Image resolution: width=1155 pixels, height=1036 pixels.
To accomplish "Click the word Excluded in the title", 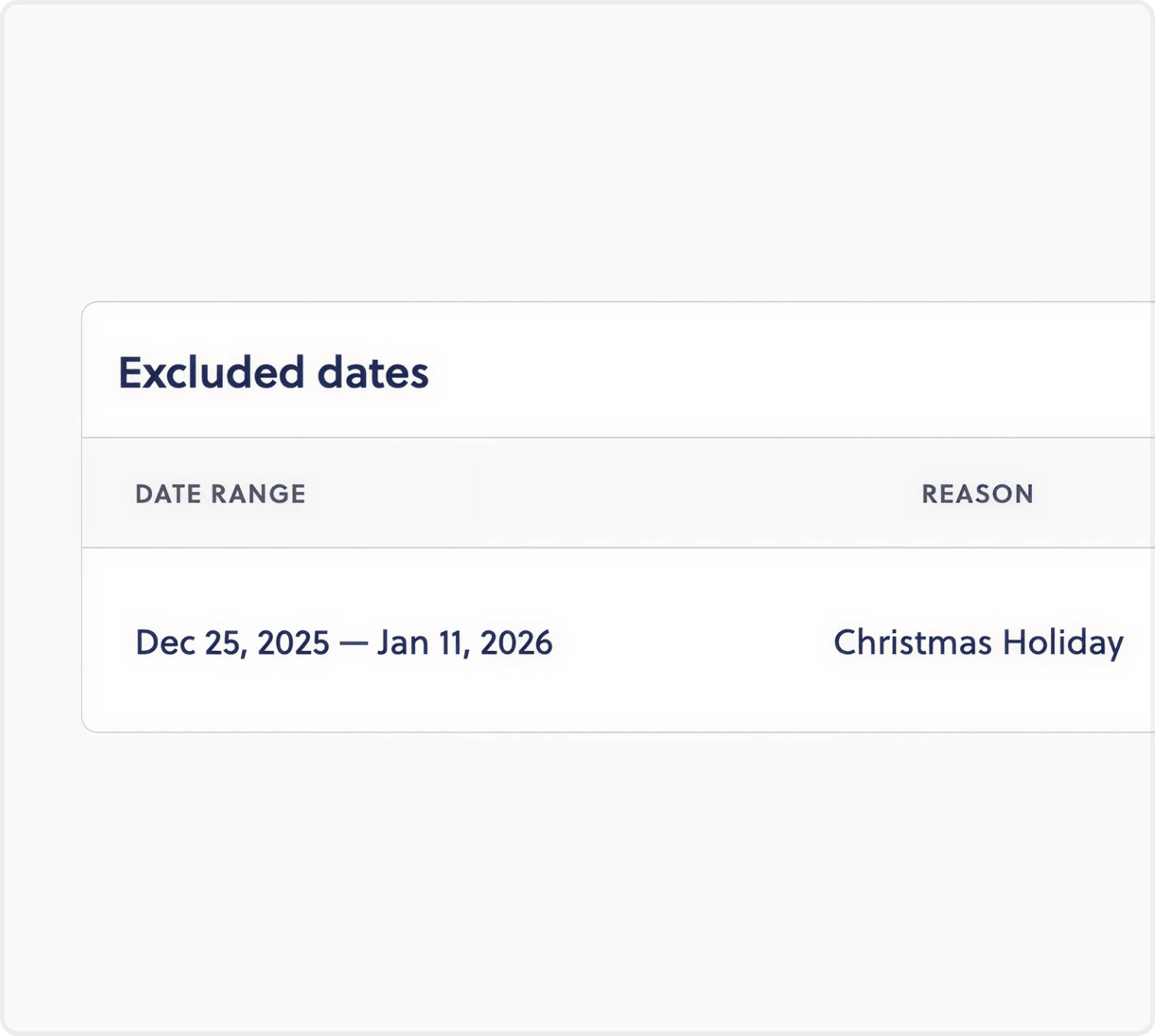I will pyautogui.click(x=211, y=373).
